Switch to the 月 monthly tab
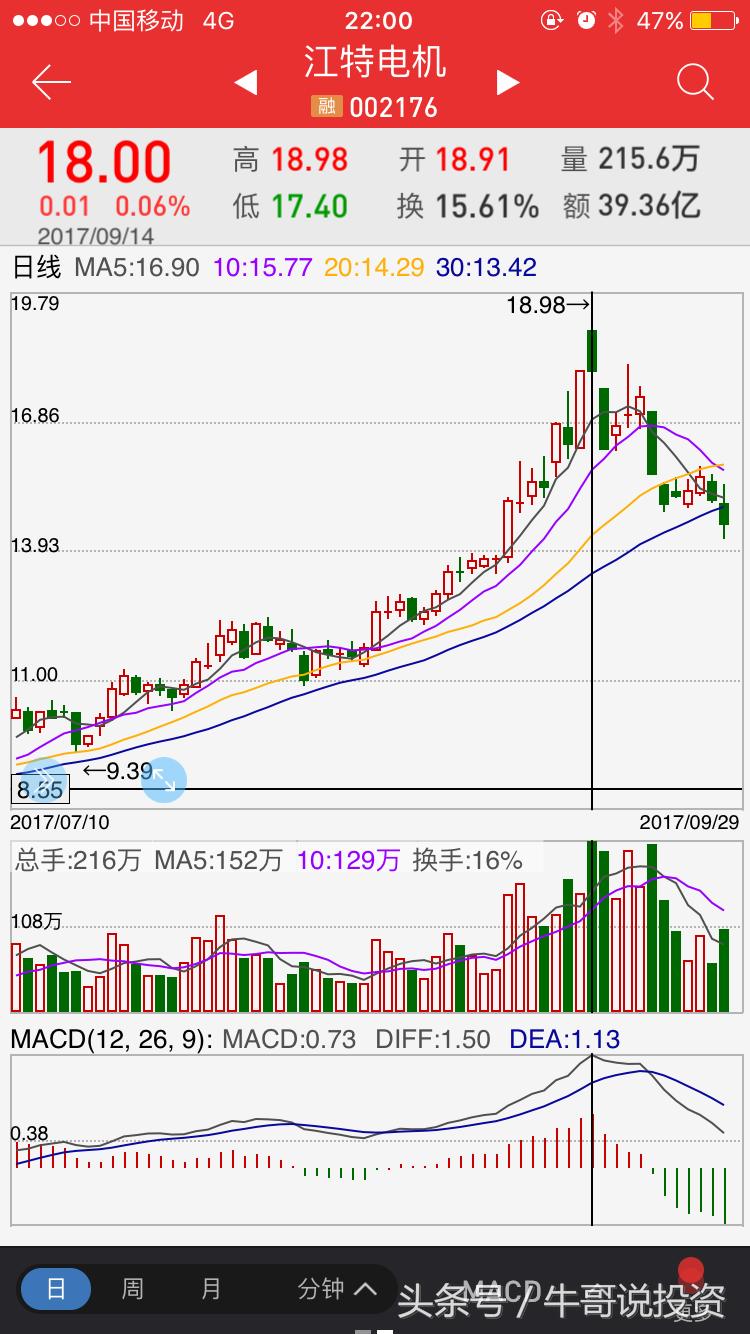750x1334 pixels. (x=211, y=1289)
